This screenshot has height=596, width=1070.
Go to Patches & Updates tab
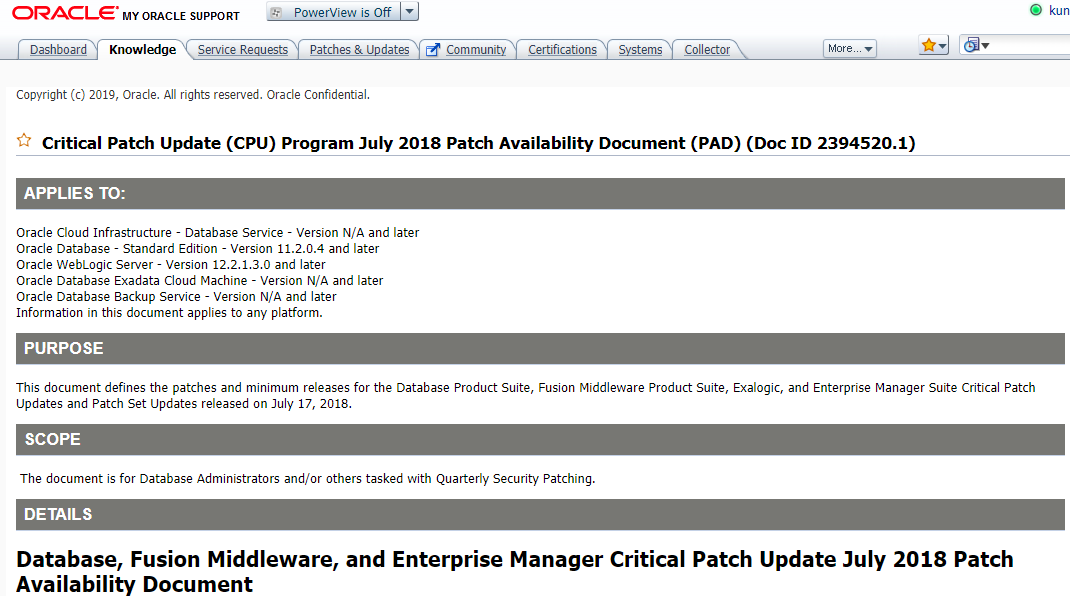pos(359,50)
